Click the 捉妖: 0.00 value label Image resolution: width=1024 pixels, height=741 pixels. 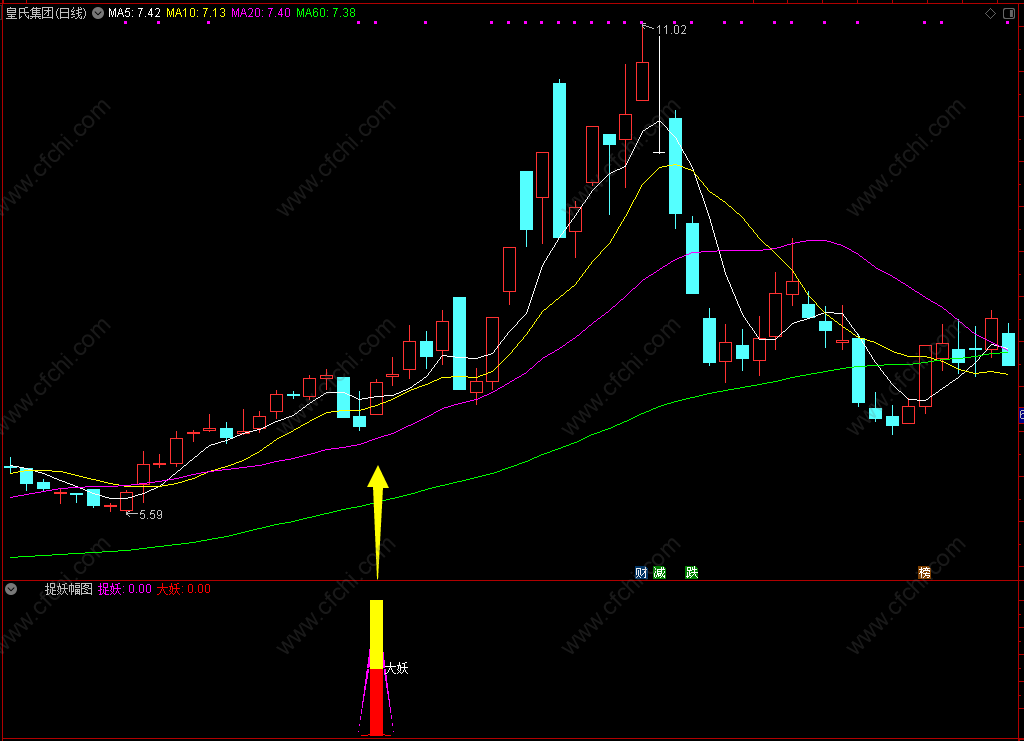125,589
